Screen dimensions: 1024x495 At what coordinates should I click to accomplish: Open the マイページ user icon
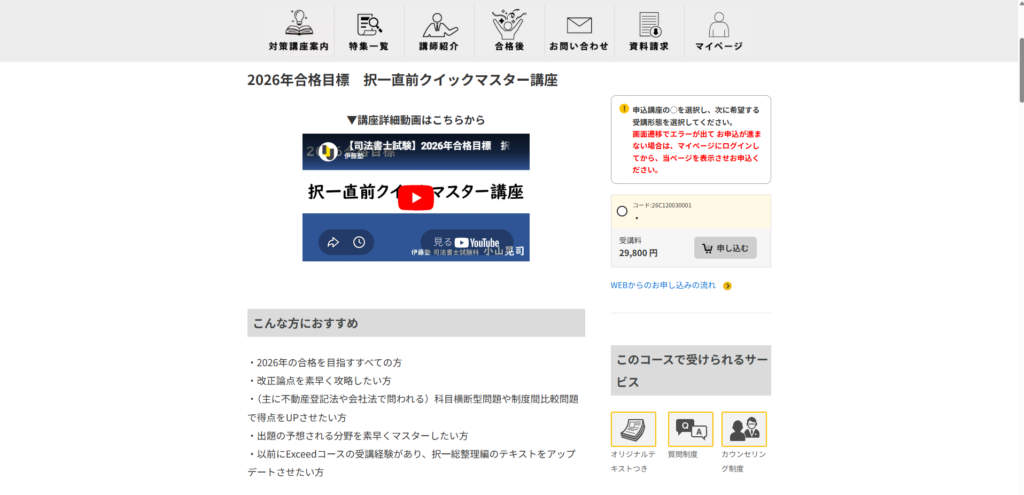coord(718,24)
